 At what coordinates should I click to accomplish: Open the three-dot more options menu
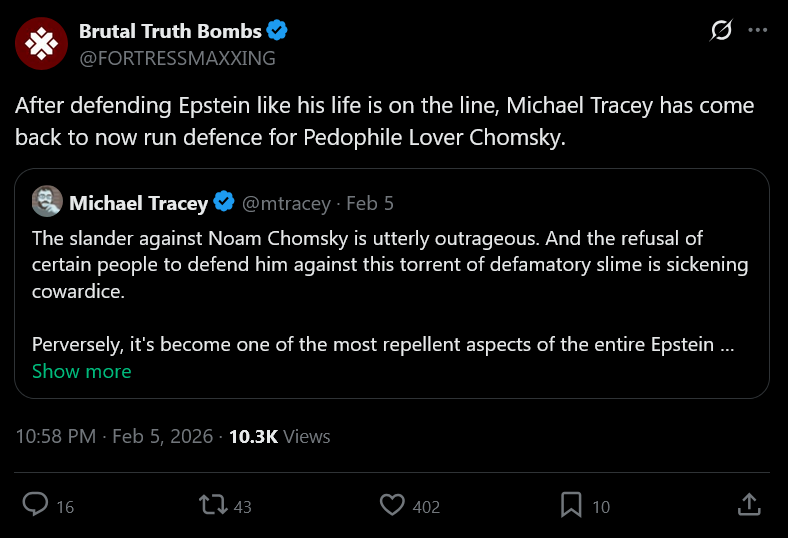(758, 31)
